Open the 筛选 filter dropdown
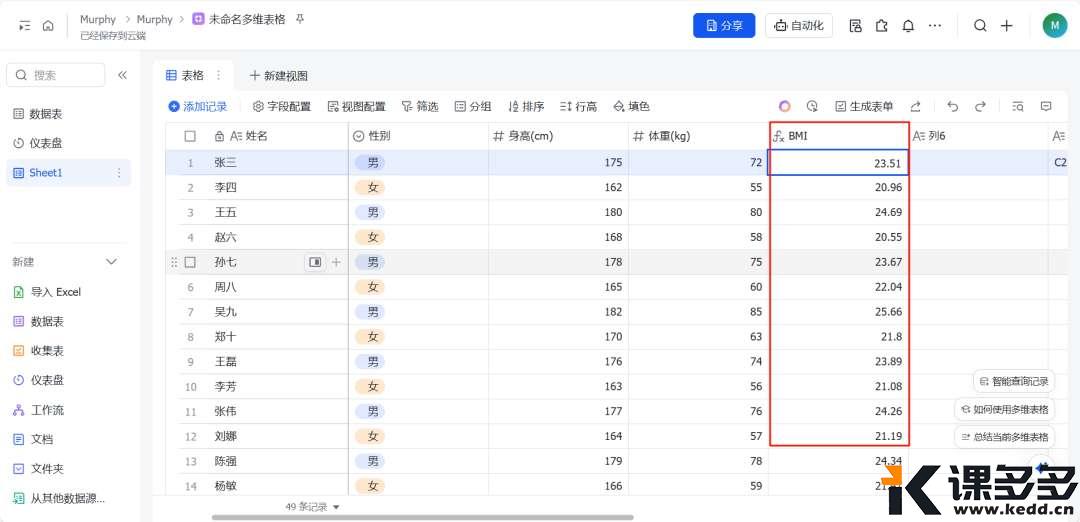This screenshot has height=522, width=1080. [419, 106]
